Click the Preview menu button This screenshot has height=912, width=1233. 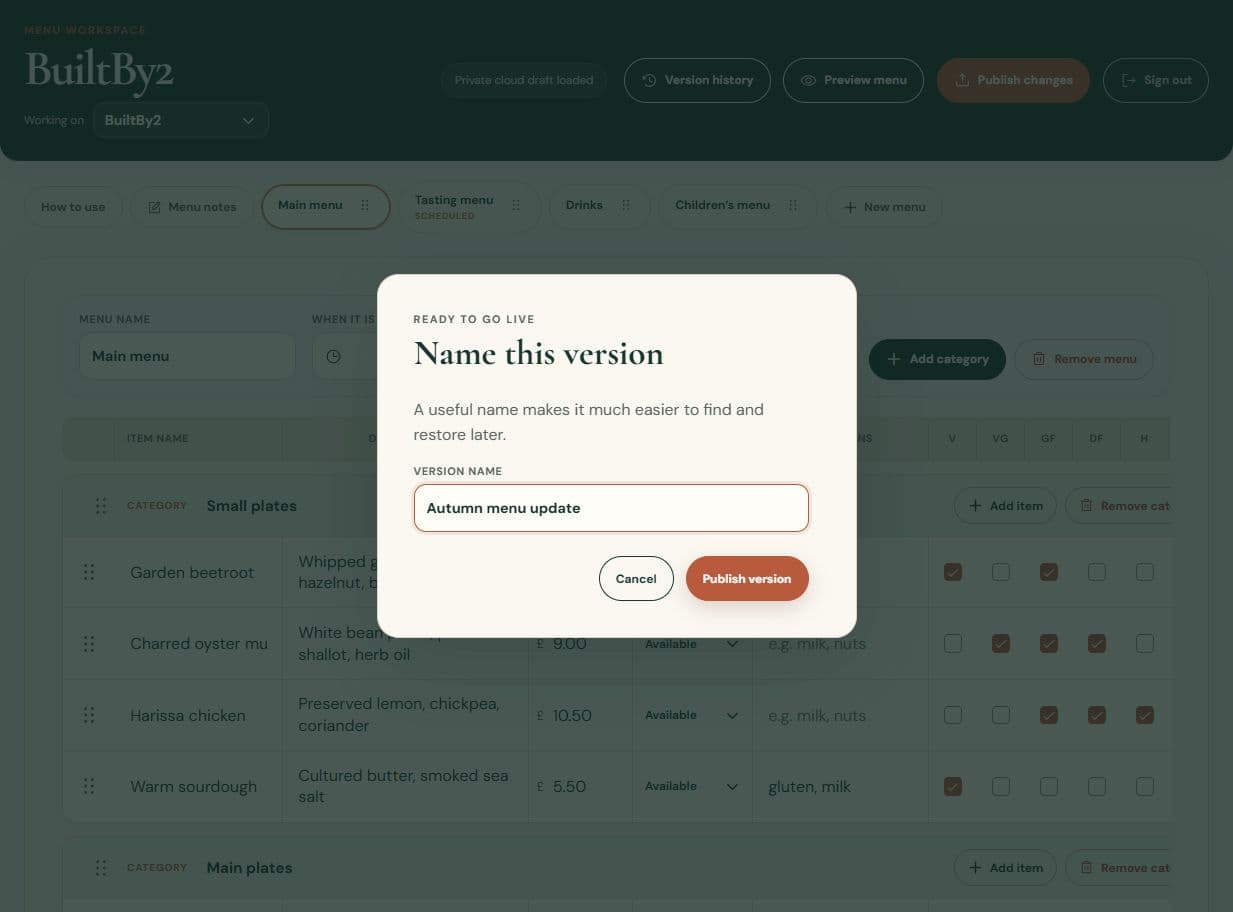click(x=853, y=80)
